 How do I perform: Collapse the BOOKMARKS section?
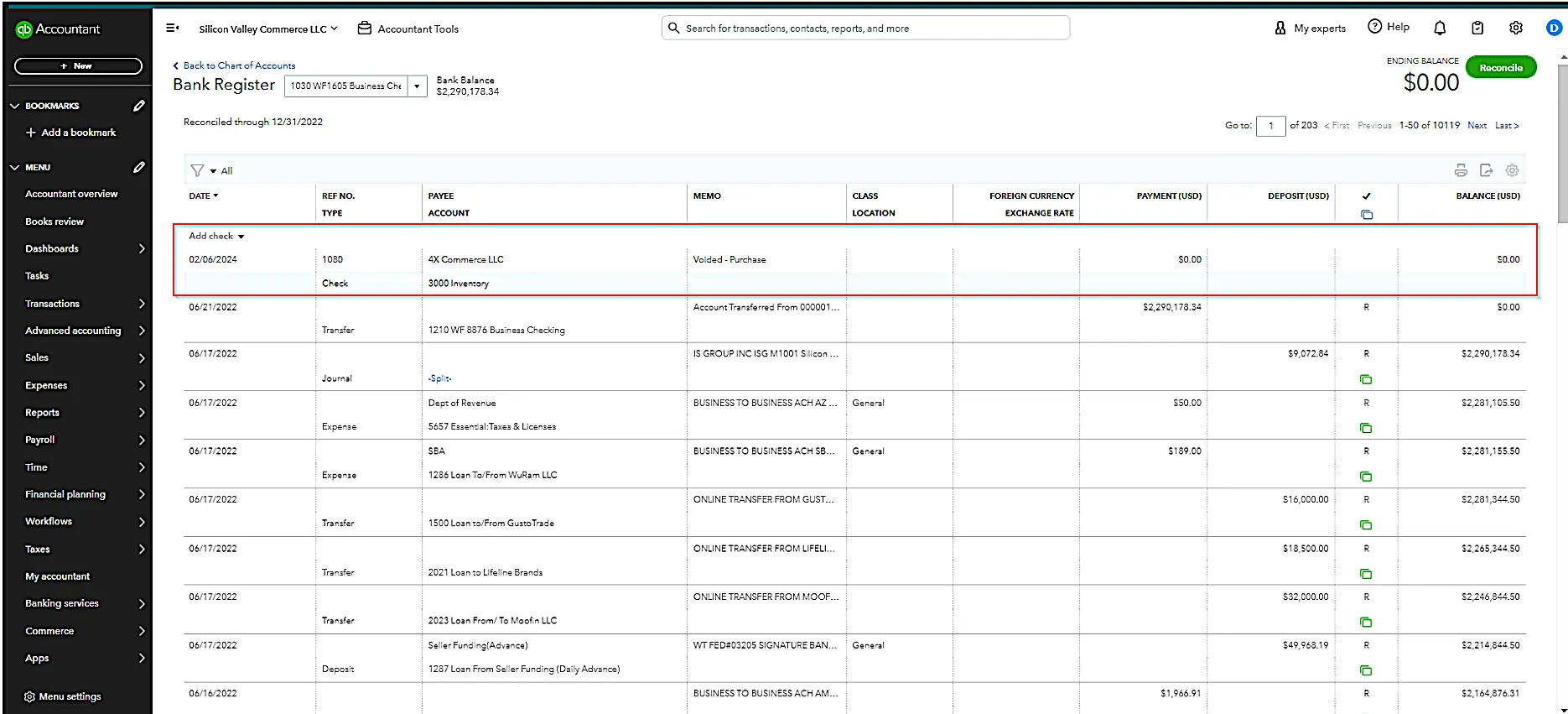(15, 106)
